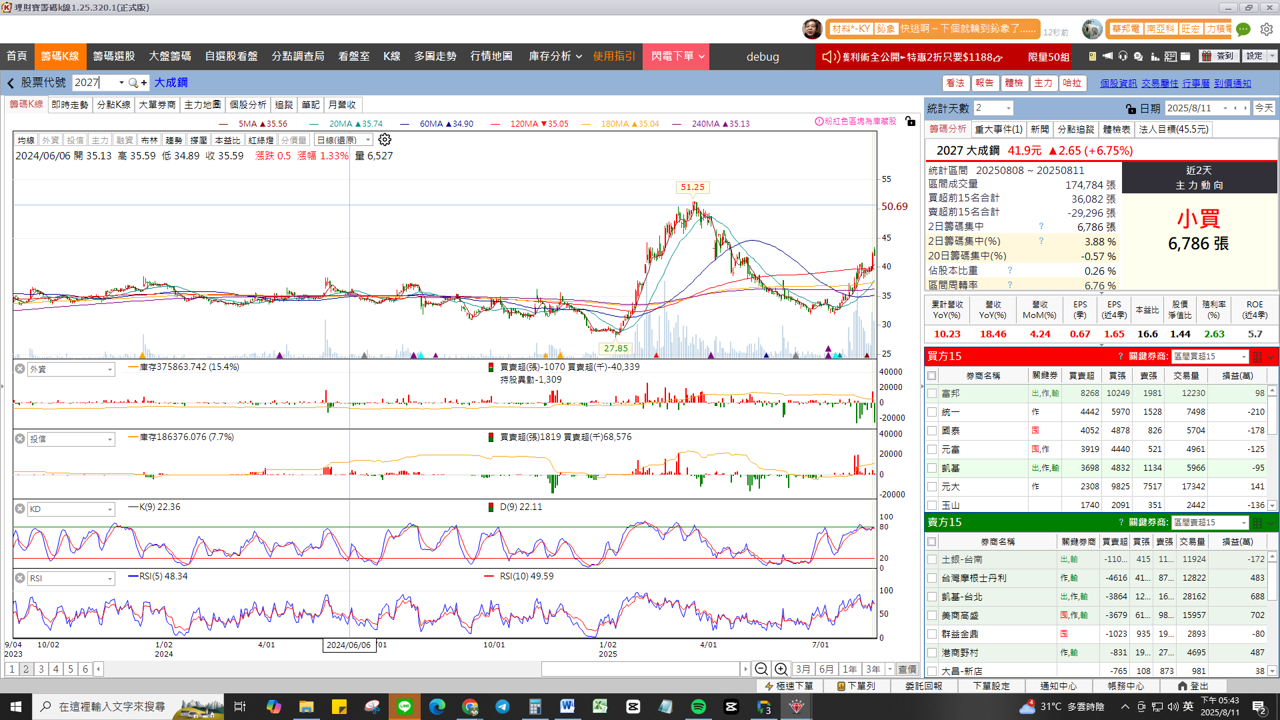This screenshot has height=720, width=1280.
Task: Click the bar chart icon in top bar
Action: click(x=1155, y=57)
